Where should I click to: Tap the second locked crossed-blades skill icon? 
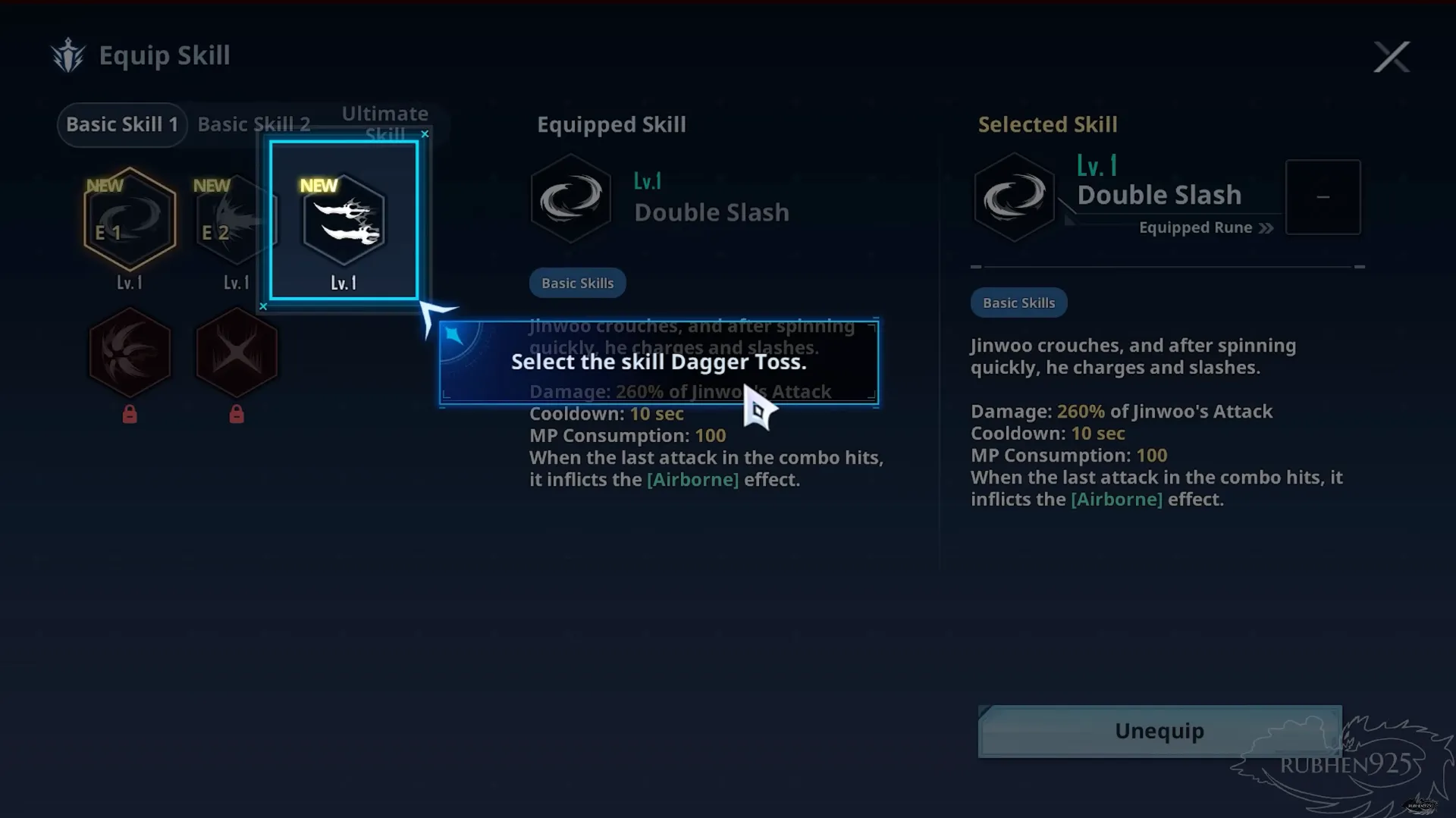[x=237, y=353]
